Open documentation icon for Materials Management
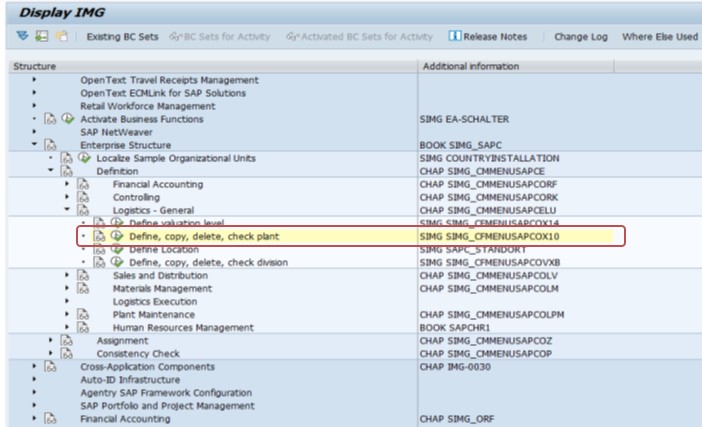The height and width of the screenshot is (427, 702). (x=83, y=288)
